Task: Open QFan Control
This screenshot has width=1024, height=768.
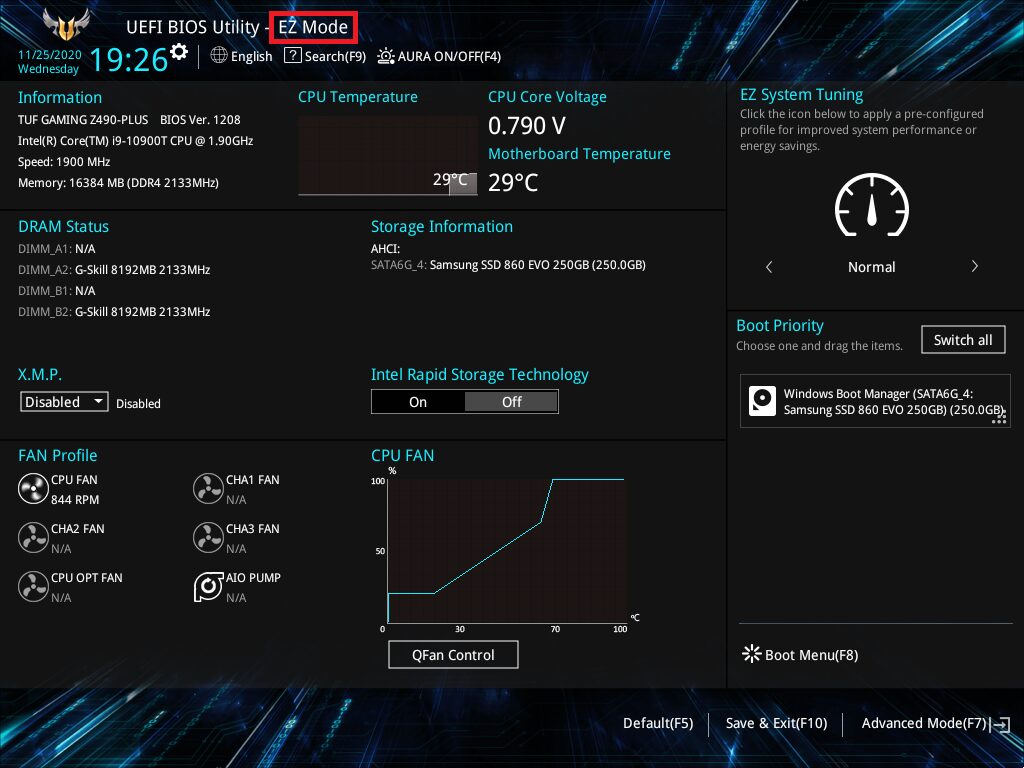Action: tap(453, 654)
